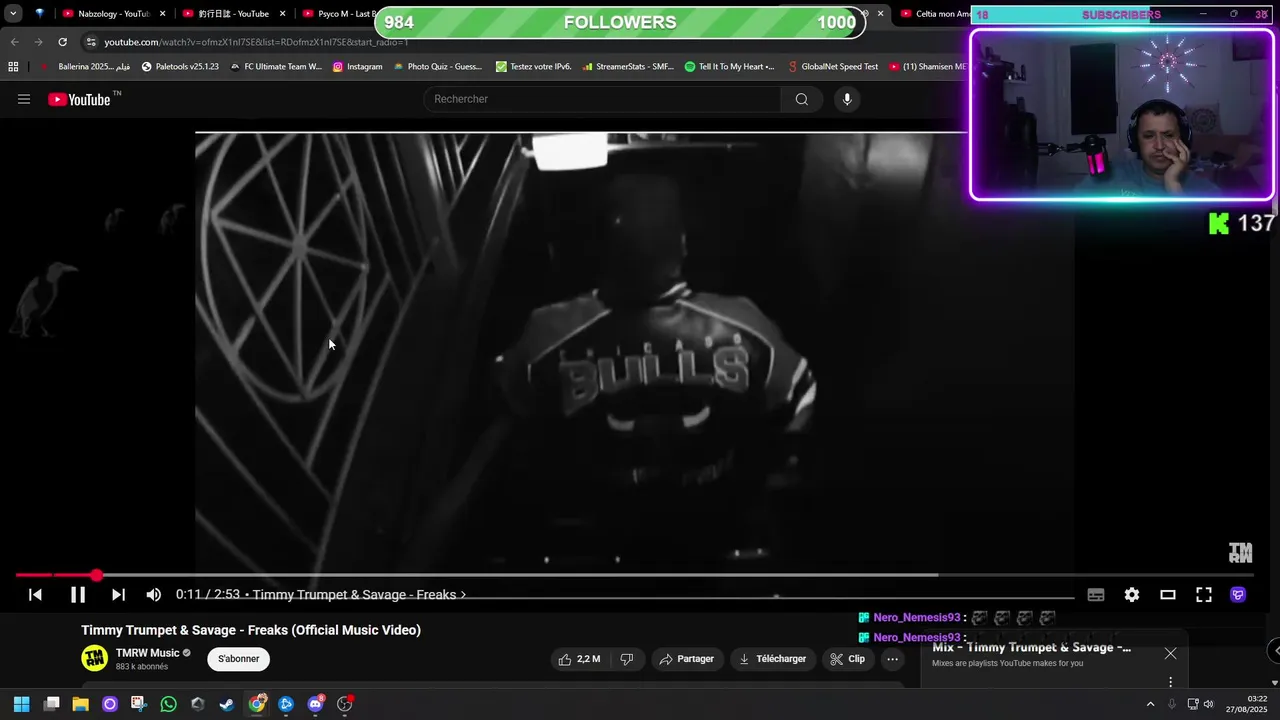Image resolution: width=1280 pixels, height=720 pixels.
Task: Switch to the Celtia mon Amour tab
Action: click(x=933, y=14)
